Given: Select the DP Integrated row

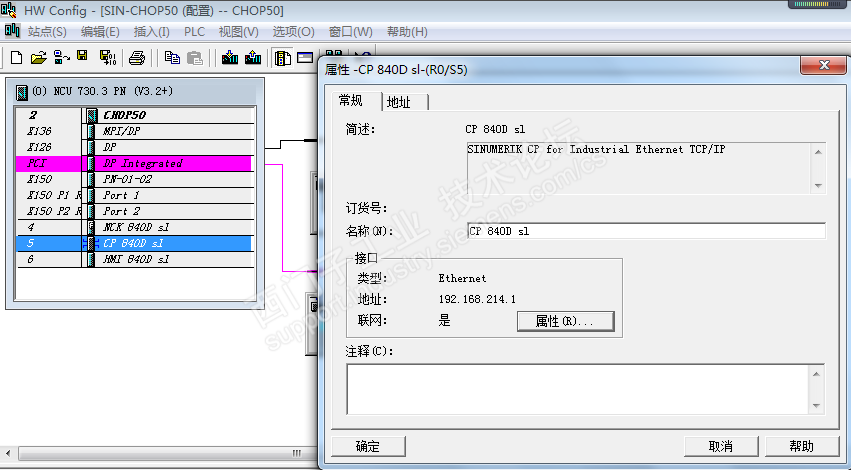Looking at the screenshot, I should click(x=135, y=163).
